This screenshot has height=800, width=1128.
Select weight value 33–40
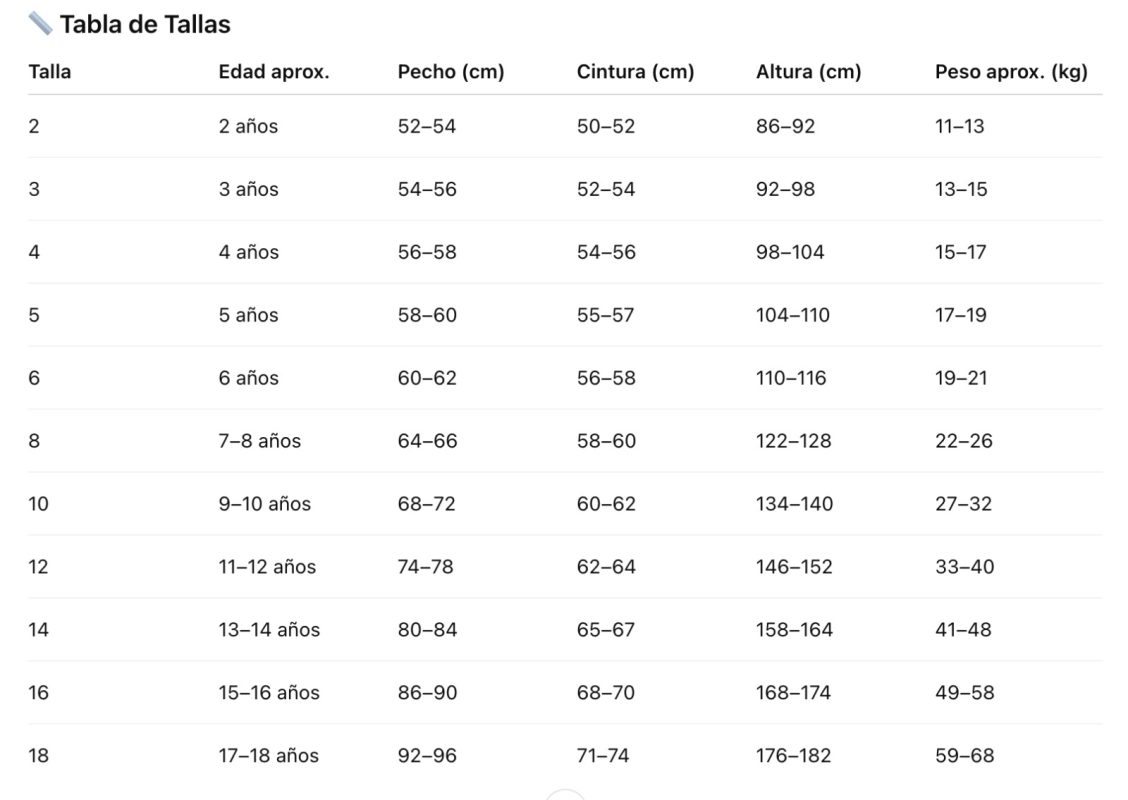[x=965, y=567]
